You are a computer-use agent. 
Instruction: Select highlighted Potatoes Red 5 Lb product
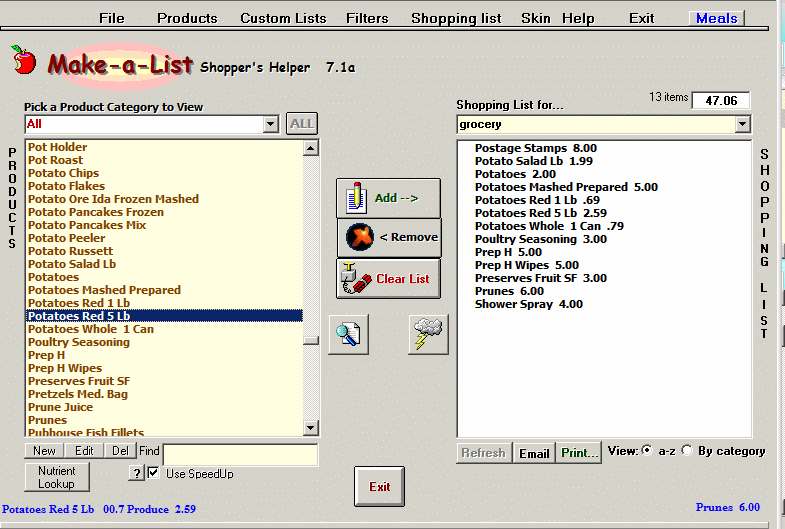(x=164, y=316)
